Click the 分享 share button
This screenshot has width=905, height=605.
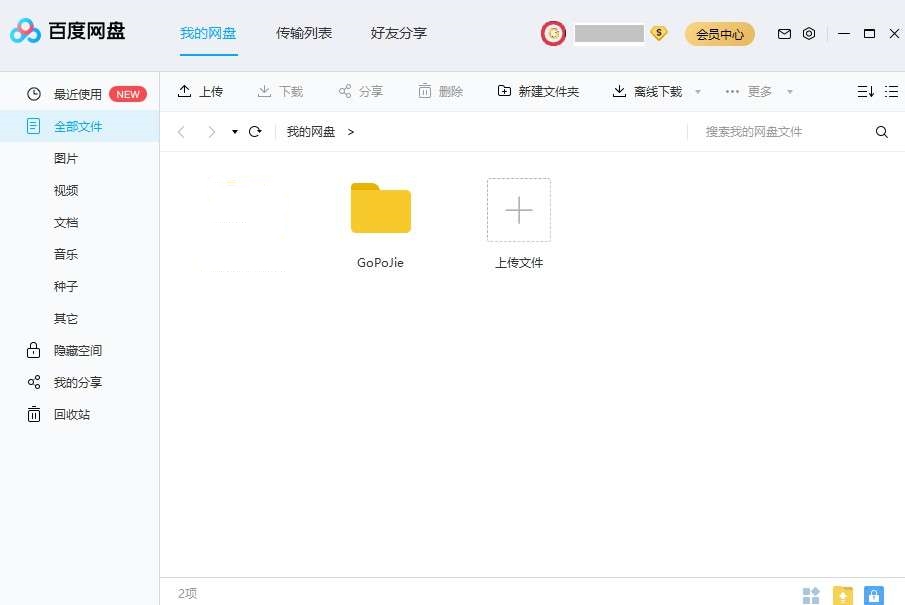(x=360, y=91)
